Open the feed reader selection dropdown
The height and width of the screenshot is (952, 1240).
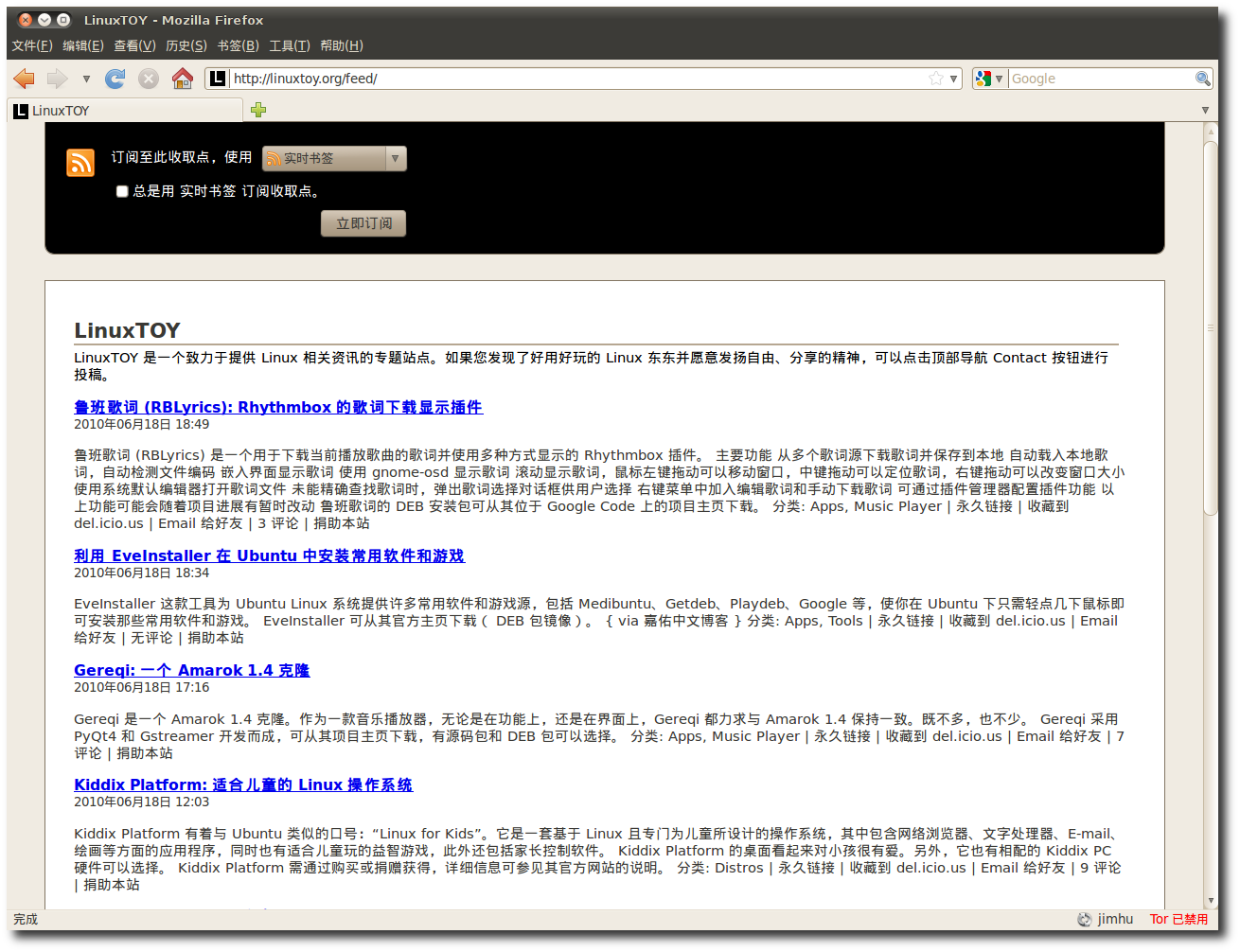334,158
